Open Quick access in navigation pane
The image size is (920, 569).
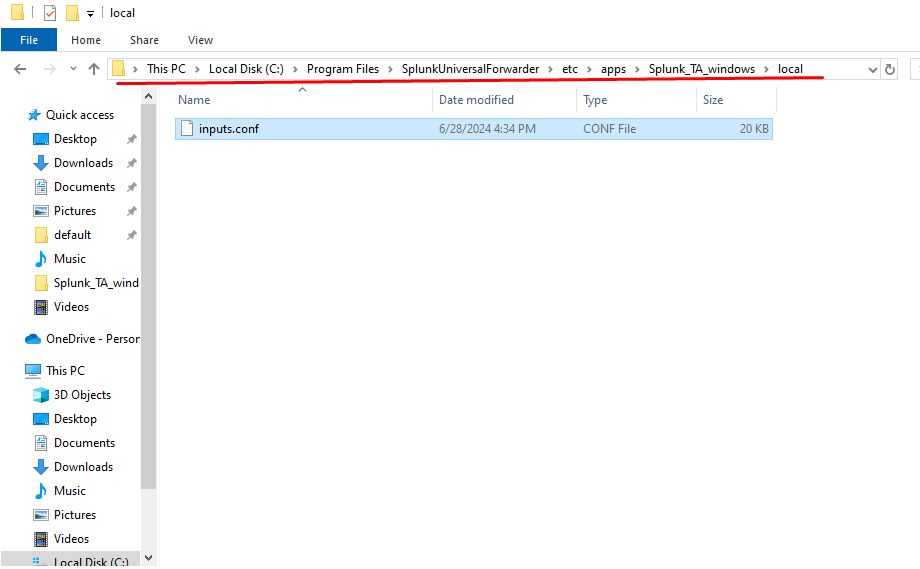[x=80, y=115]
